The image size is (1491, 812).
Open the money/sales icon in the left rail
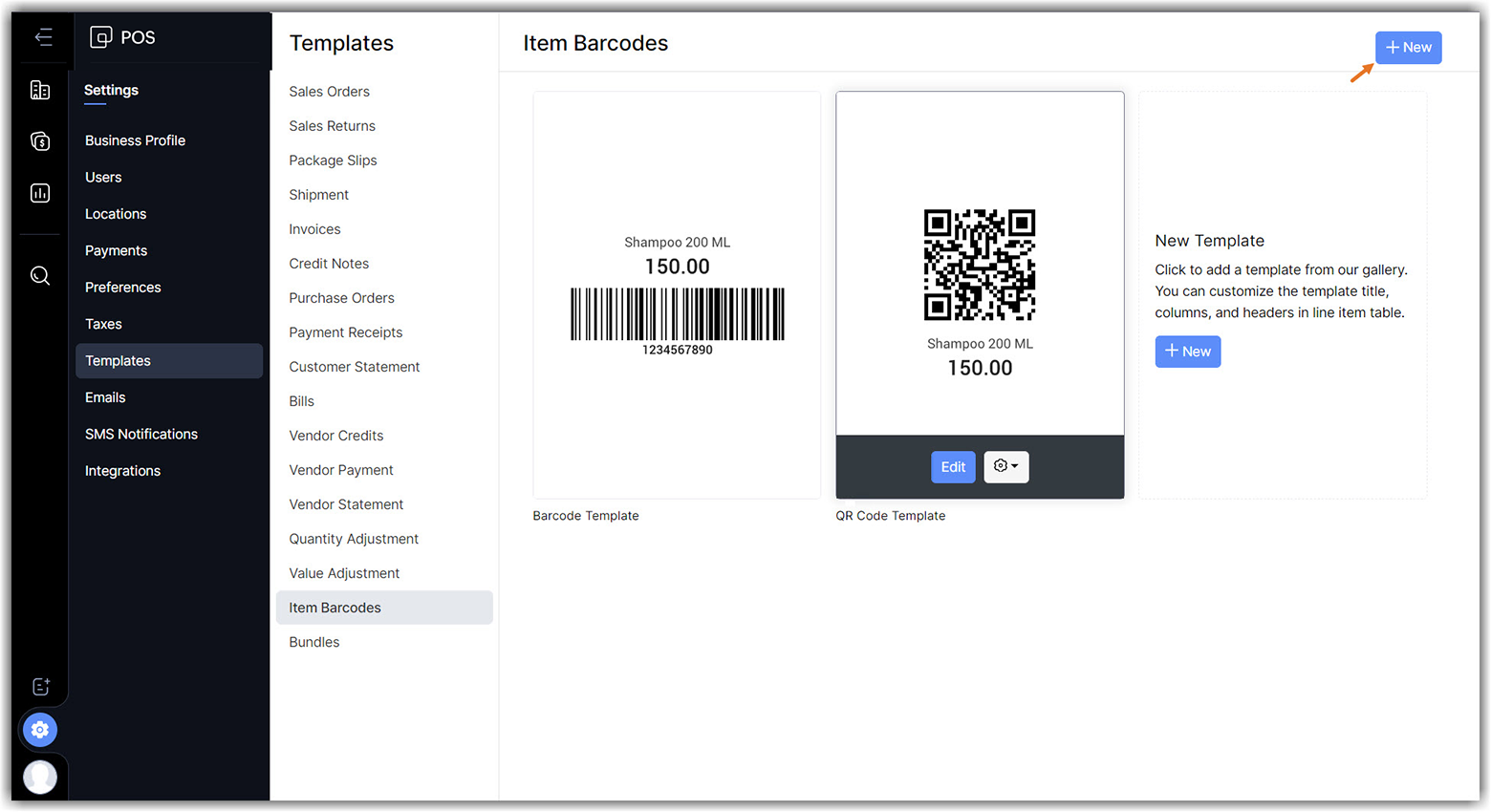40,141
